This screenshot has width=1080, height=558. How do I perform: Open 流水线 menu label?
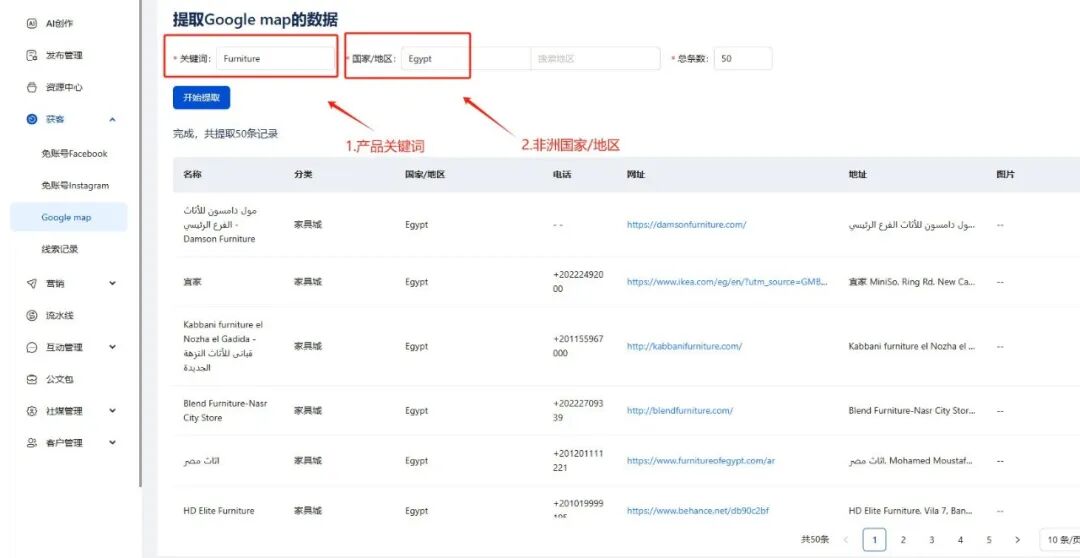[59, 316]
